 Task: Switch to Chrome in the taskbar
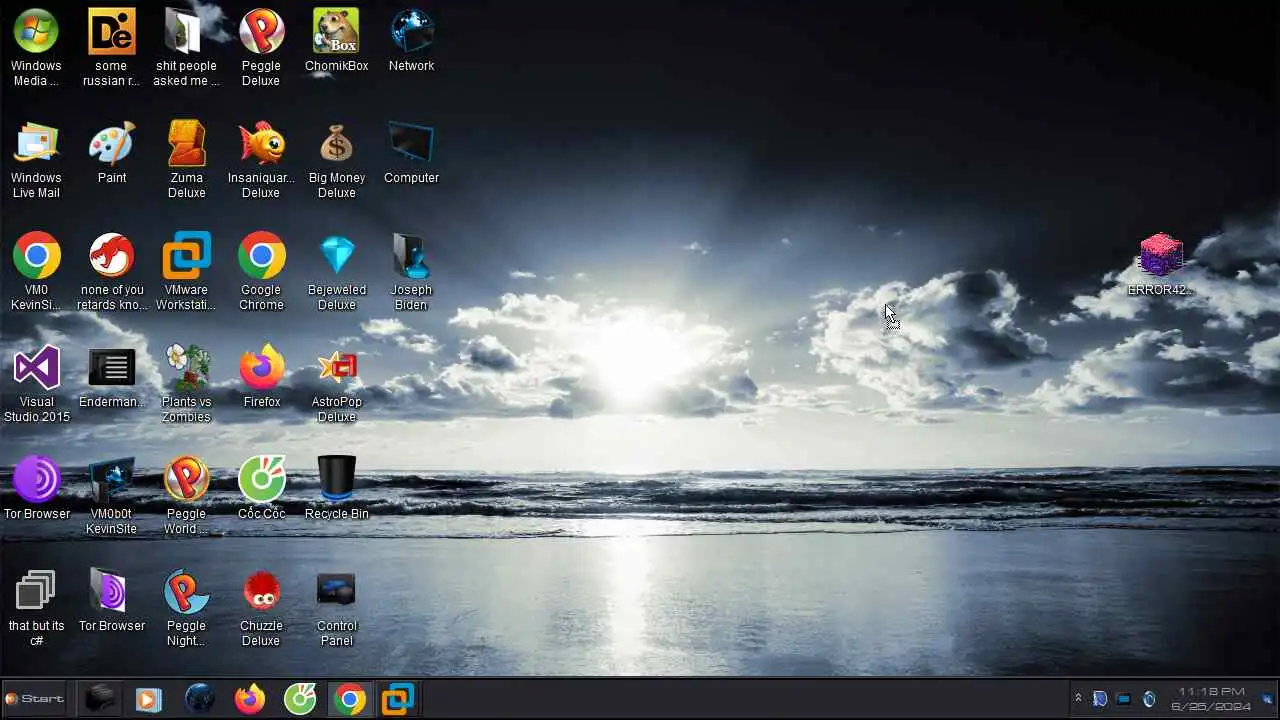pyautogui.click(x=349, y=699)
